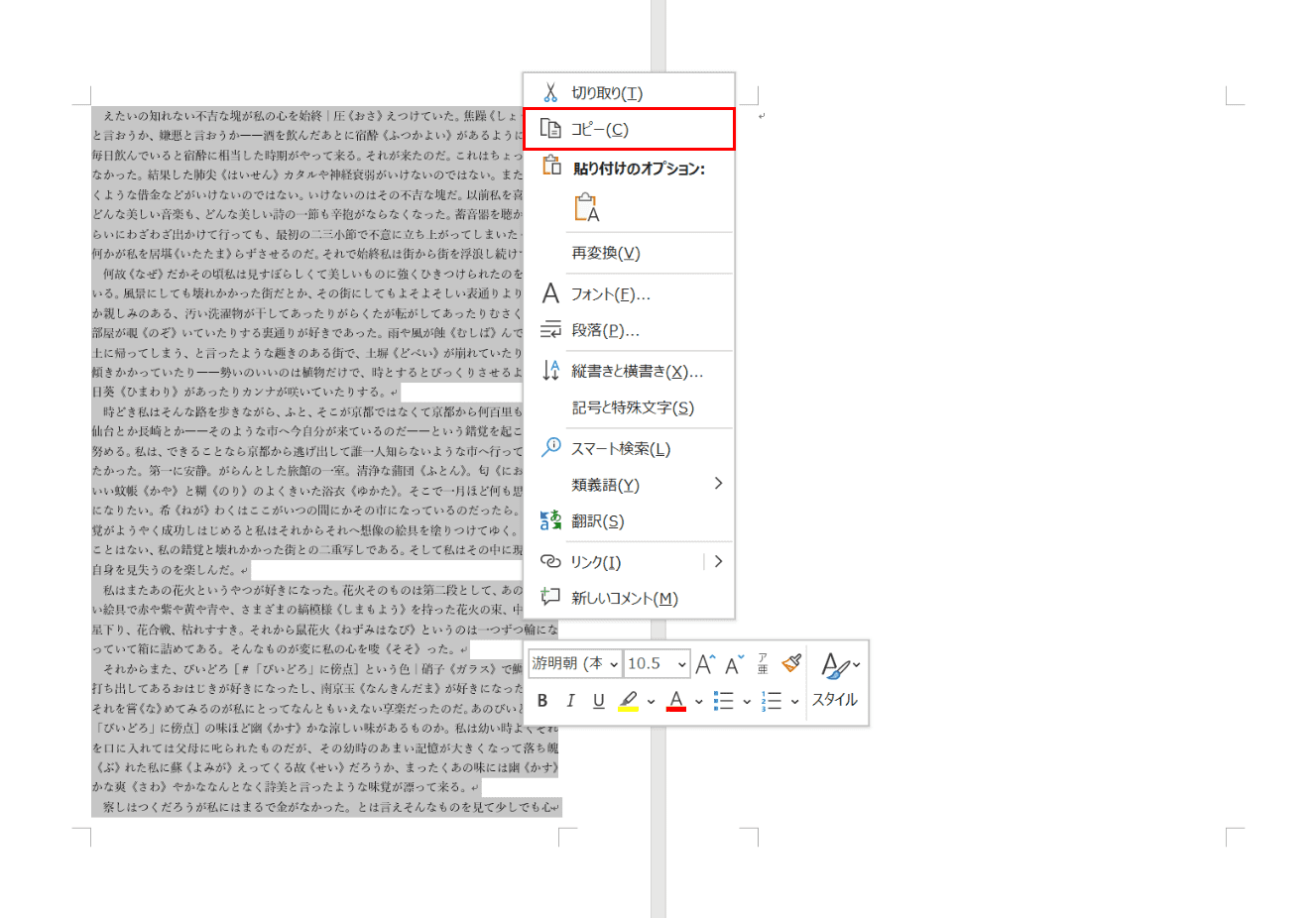The image size is (1316, 918).
Task: Click the phonetic guide ruby icon
Action: 763,663
